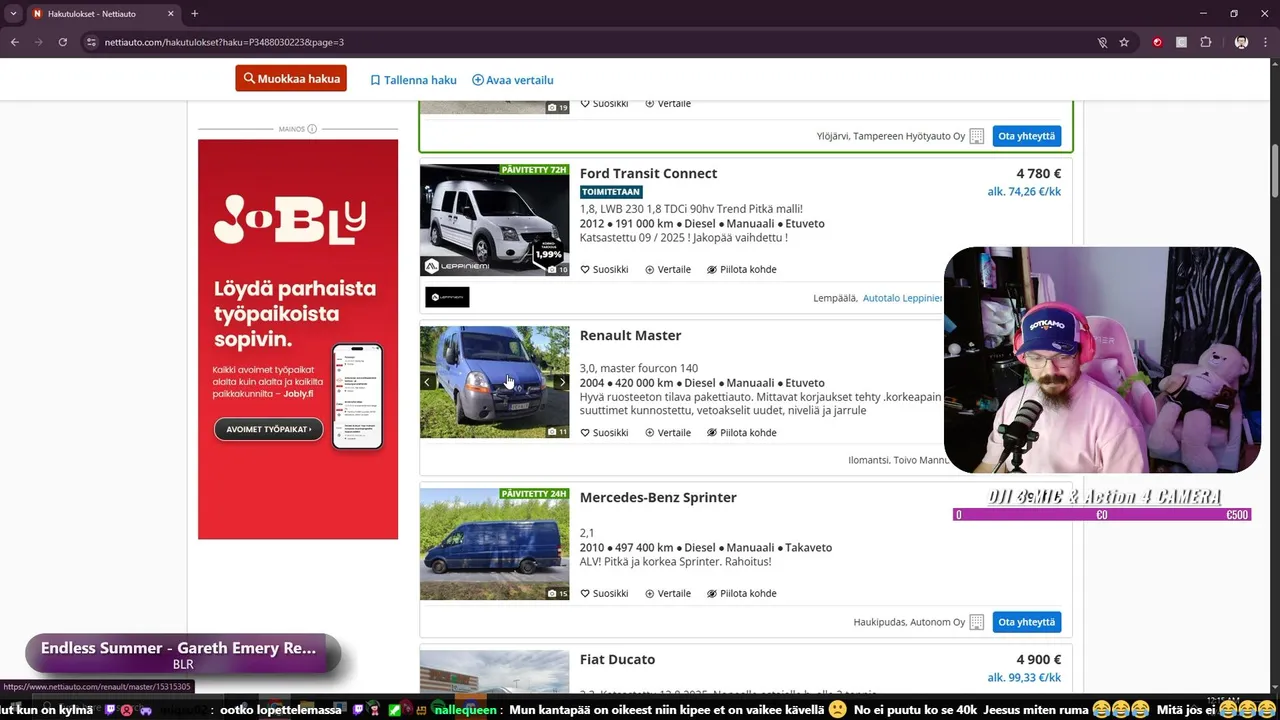
Task: Add Ford Transit Connect to Vertaile comparison
Action: pyautogui.click(x=668, y=269)
